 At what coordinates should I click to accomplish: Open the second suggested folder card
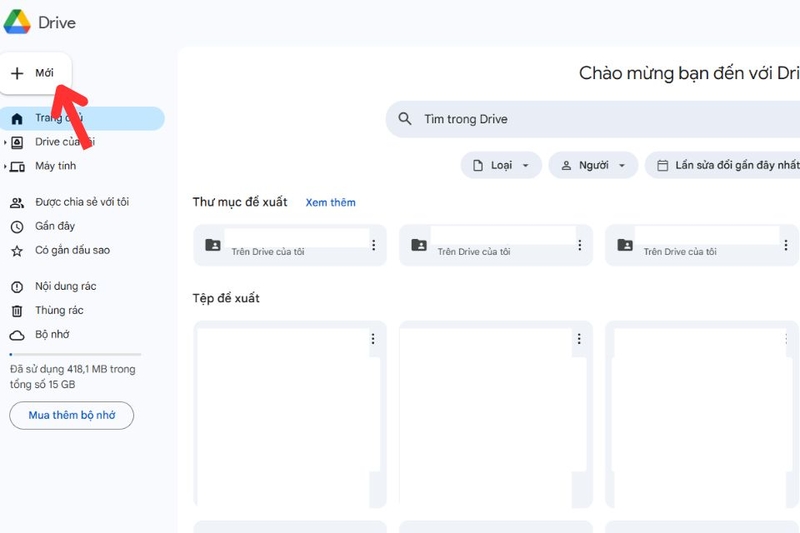pyautogui.click(x=496, y=245)
